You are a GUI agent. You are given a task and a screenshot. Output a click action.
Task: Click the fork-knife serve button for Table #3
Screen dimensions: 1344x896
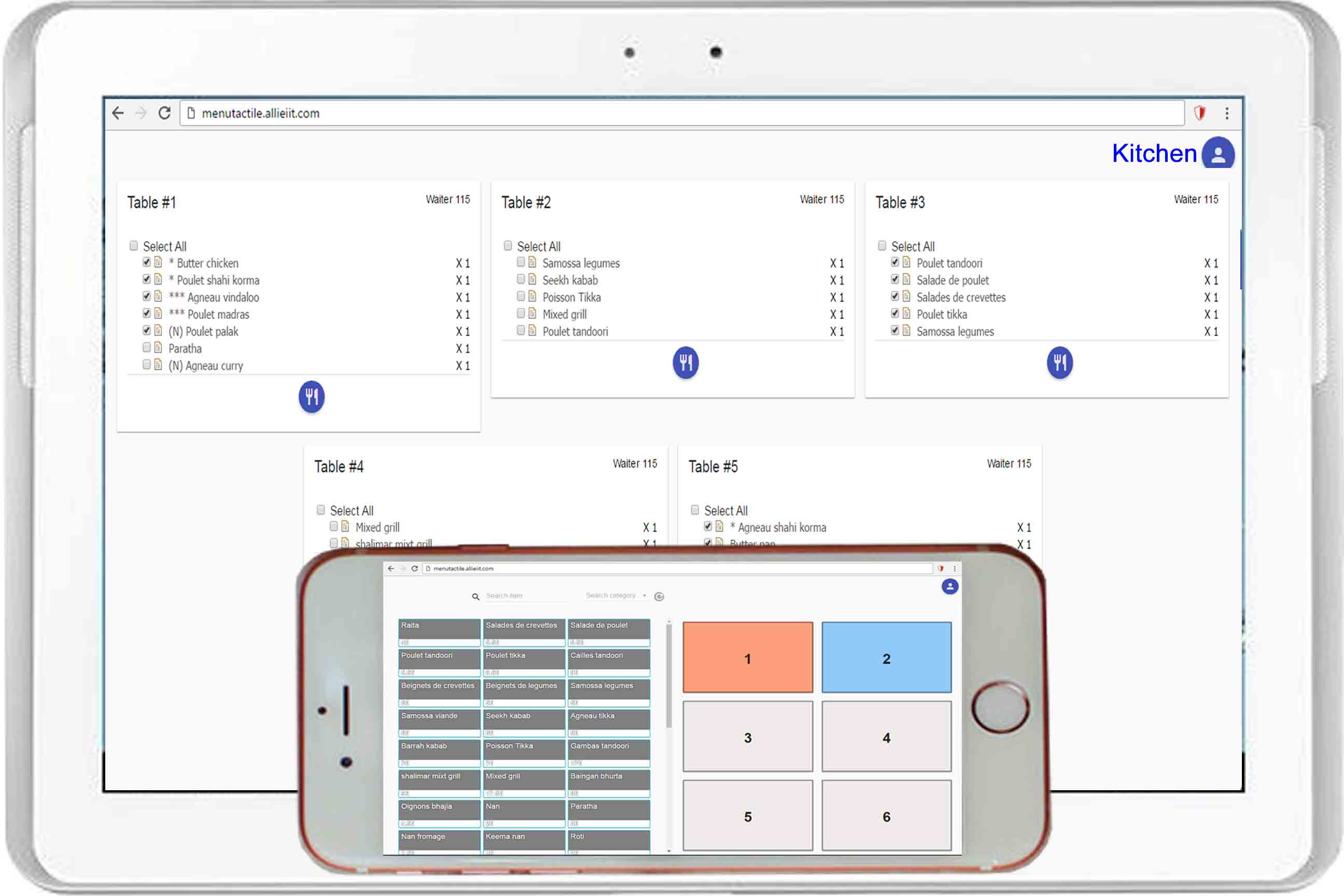1059,362
